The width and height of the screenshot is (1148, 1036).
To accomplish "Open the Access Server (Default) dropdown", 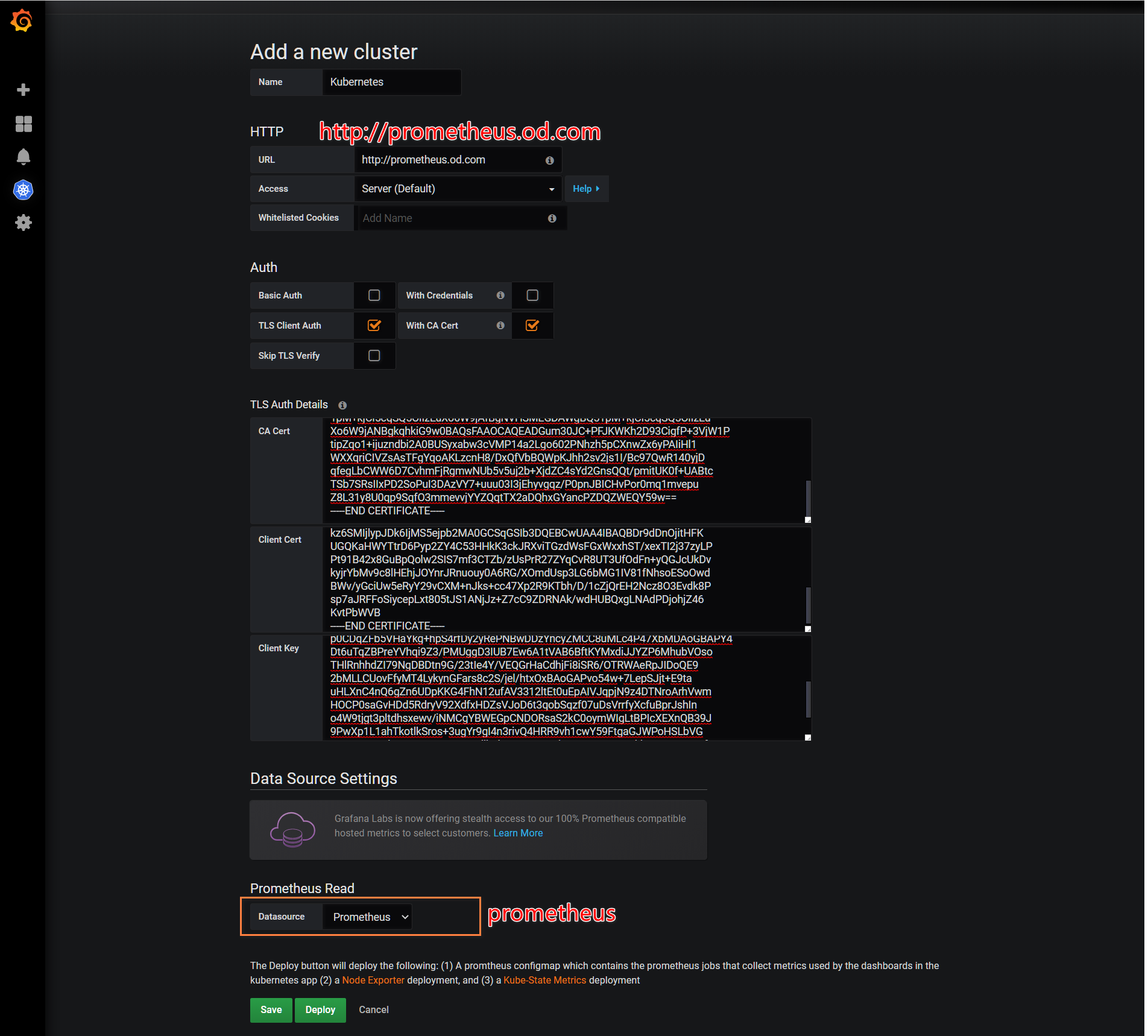I will point(458,189).
